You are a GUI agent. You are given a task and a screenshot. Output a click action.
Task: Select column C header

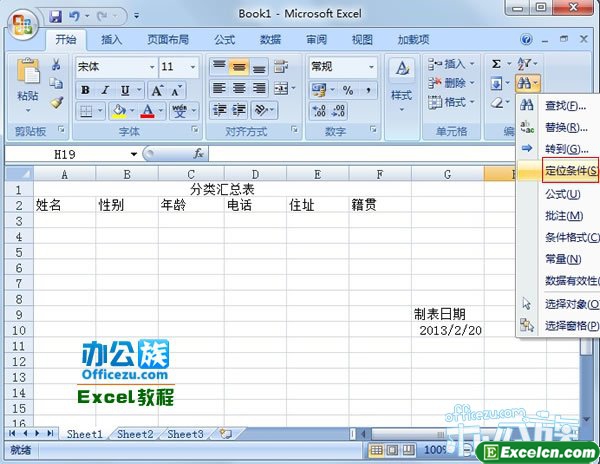[191, 174]
